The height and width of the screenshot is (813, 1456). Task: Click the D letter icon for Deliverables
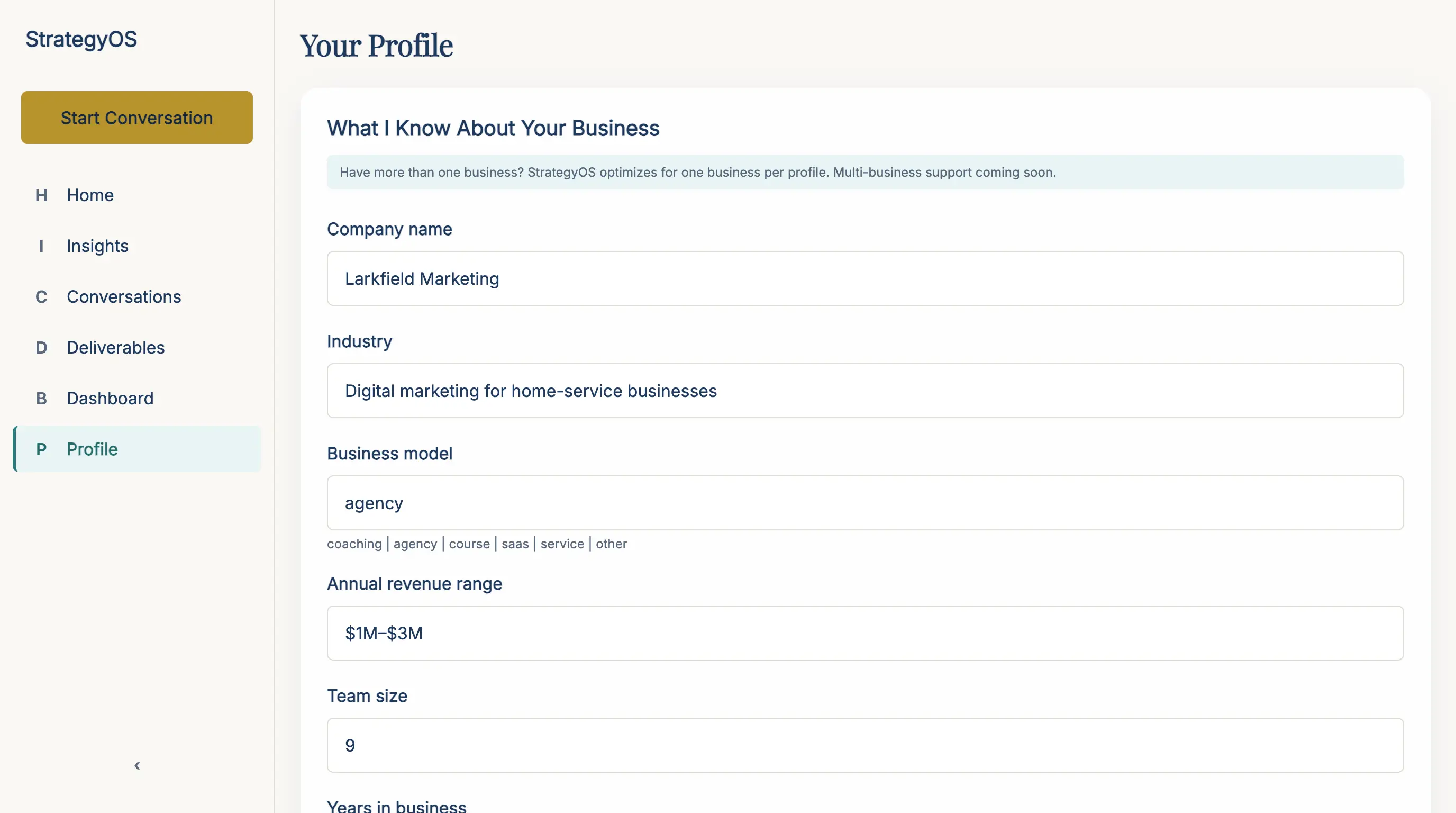click(x=41, y=348)
